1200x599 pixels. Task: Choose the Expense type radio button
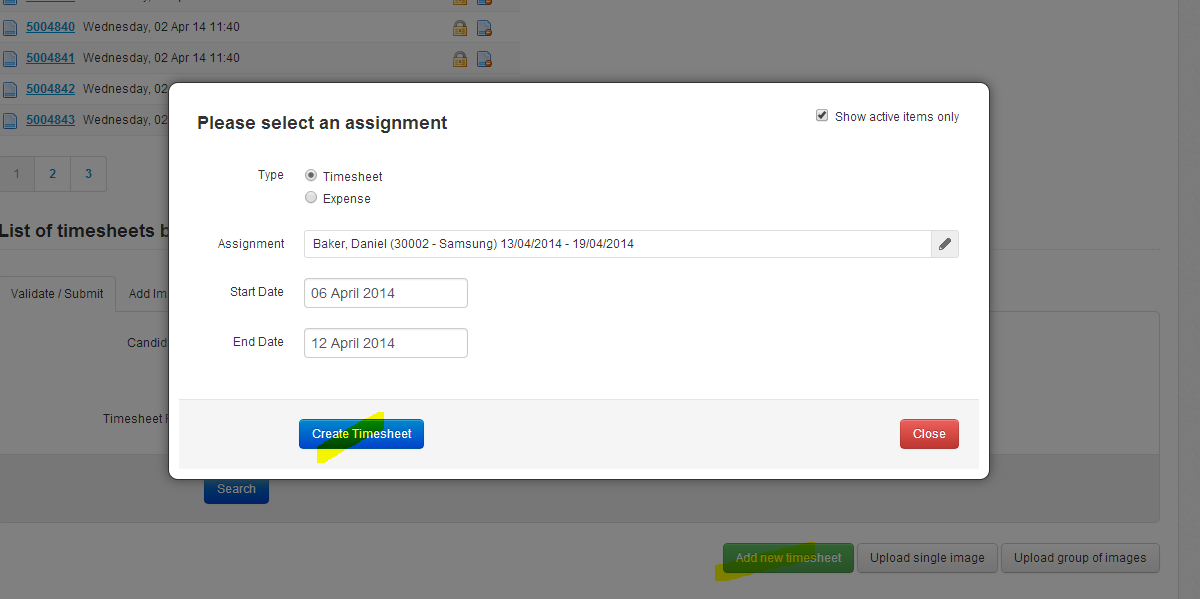[x=311, y=198]
